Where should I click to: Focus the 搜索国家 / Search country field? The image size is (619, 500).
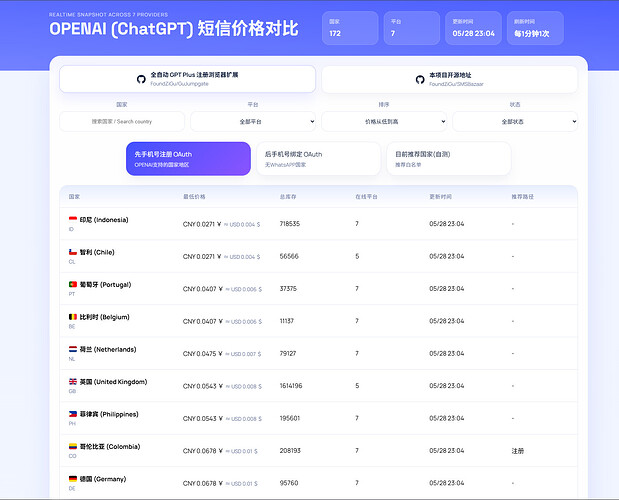pyautogui.click(x=122, y=122)
